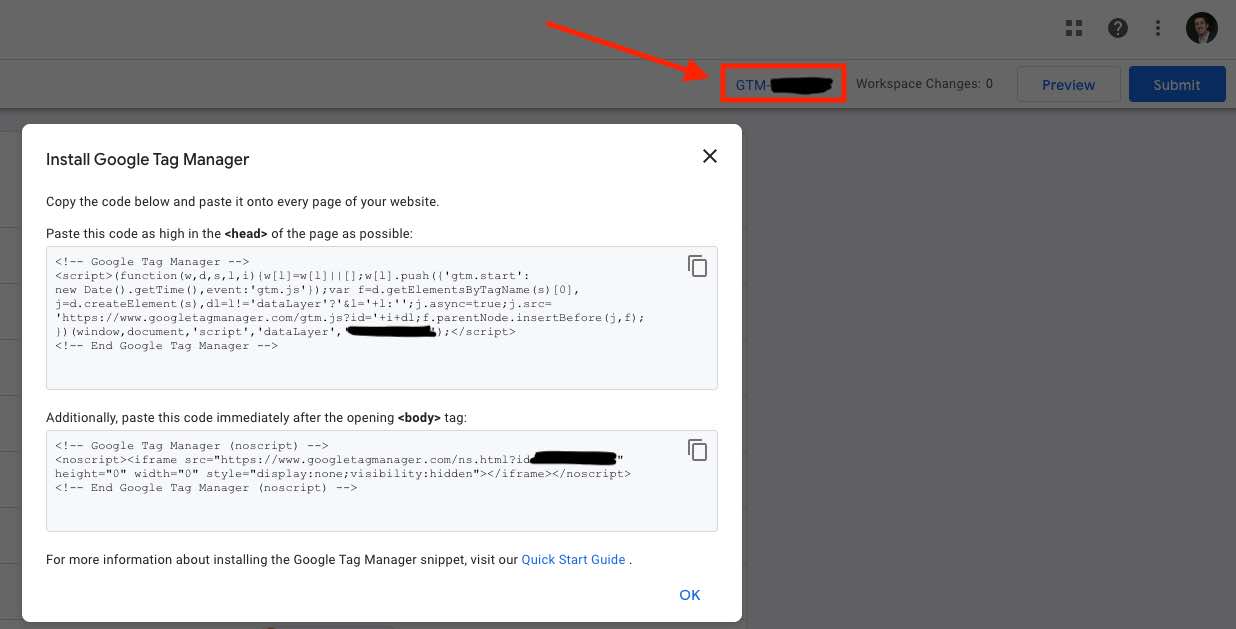
Task: Click the user account avatar
Action: point(1201,28)
